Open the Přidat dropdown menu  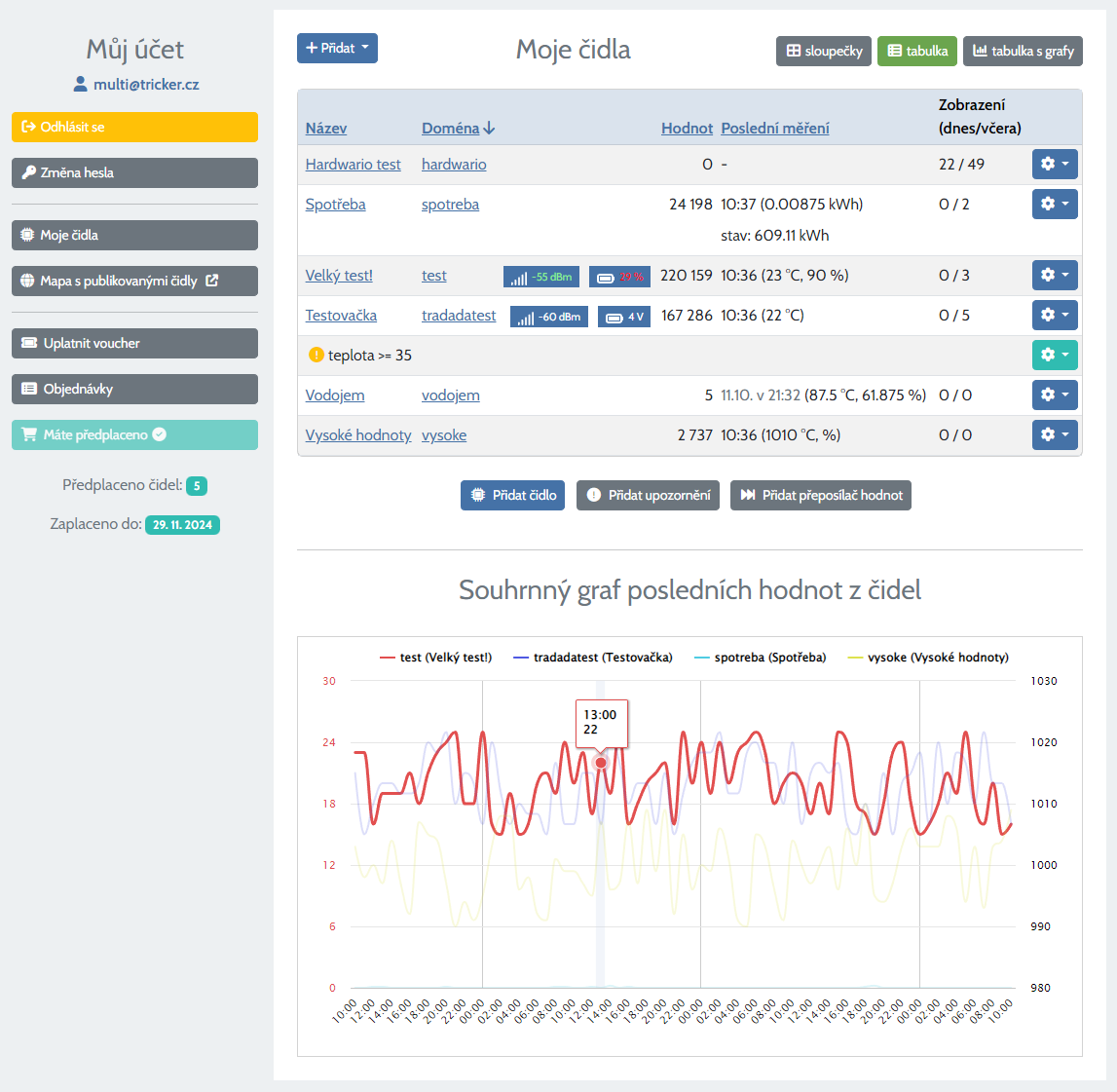337,48
